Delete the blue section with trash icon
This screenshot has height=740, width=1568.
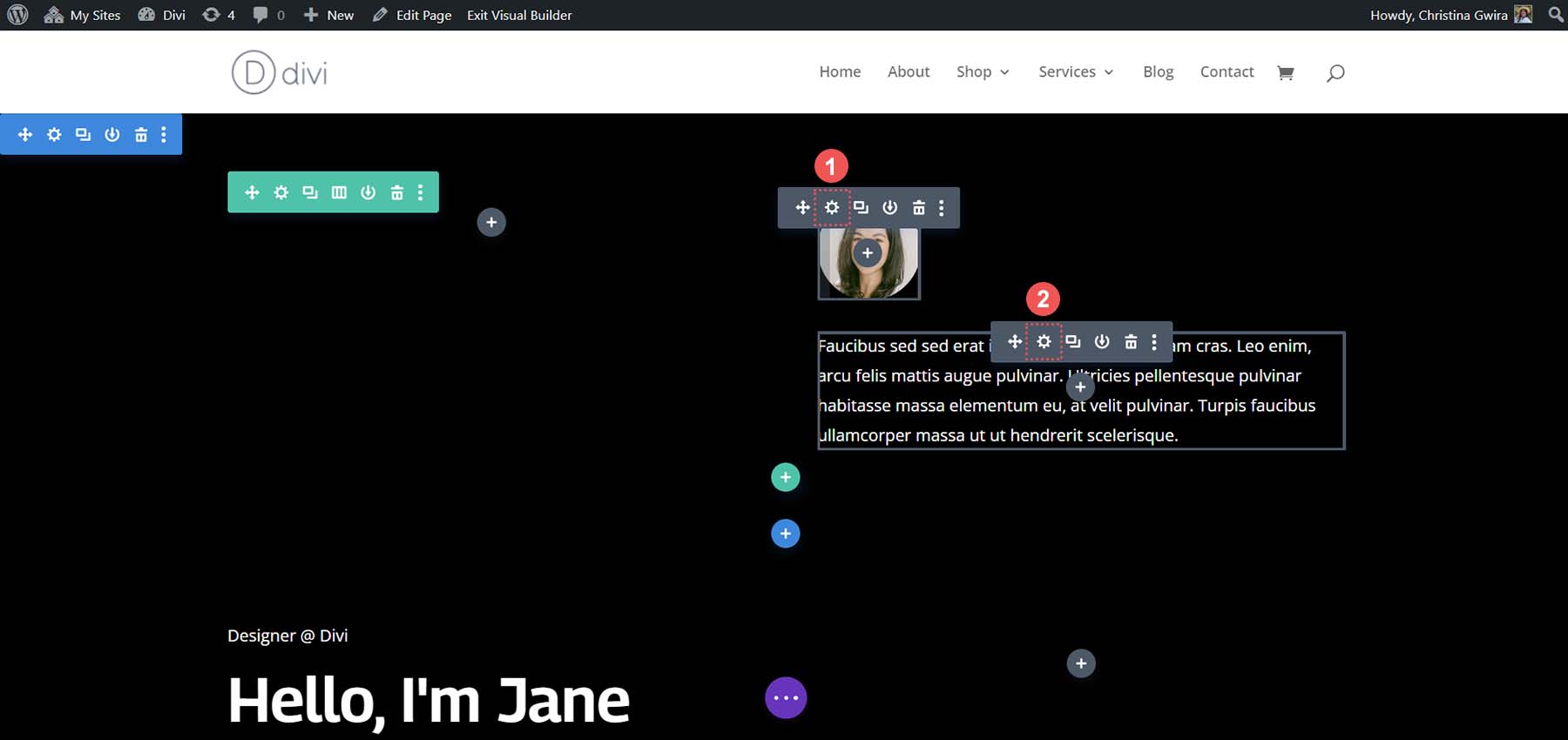coord(141,135)
